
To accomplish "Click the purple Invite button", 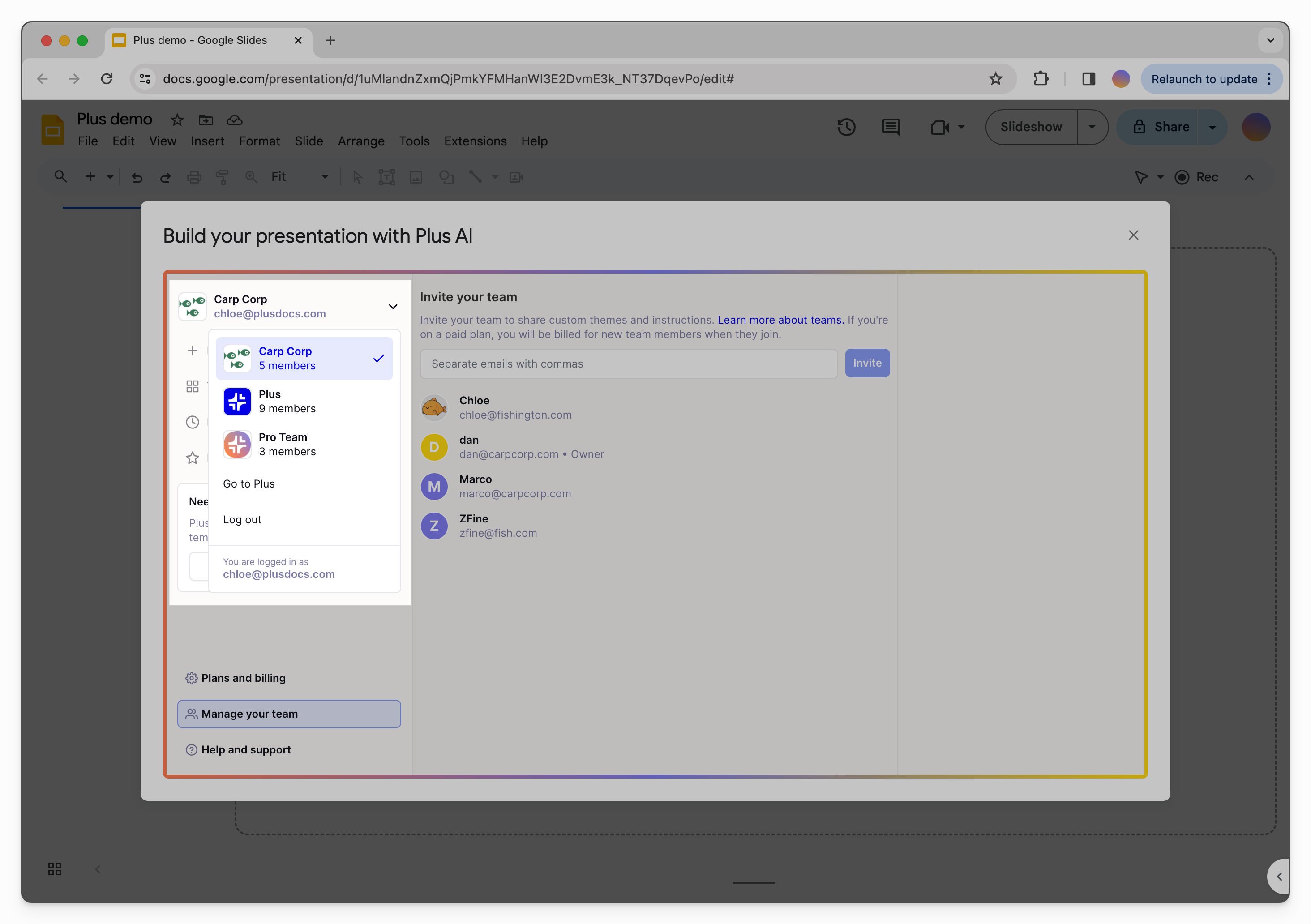I will tap(867, 363).
